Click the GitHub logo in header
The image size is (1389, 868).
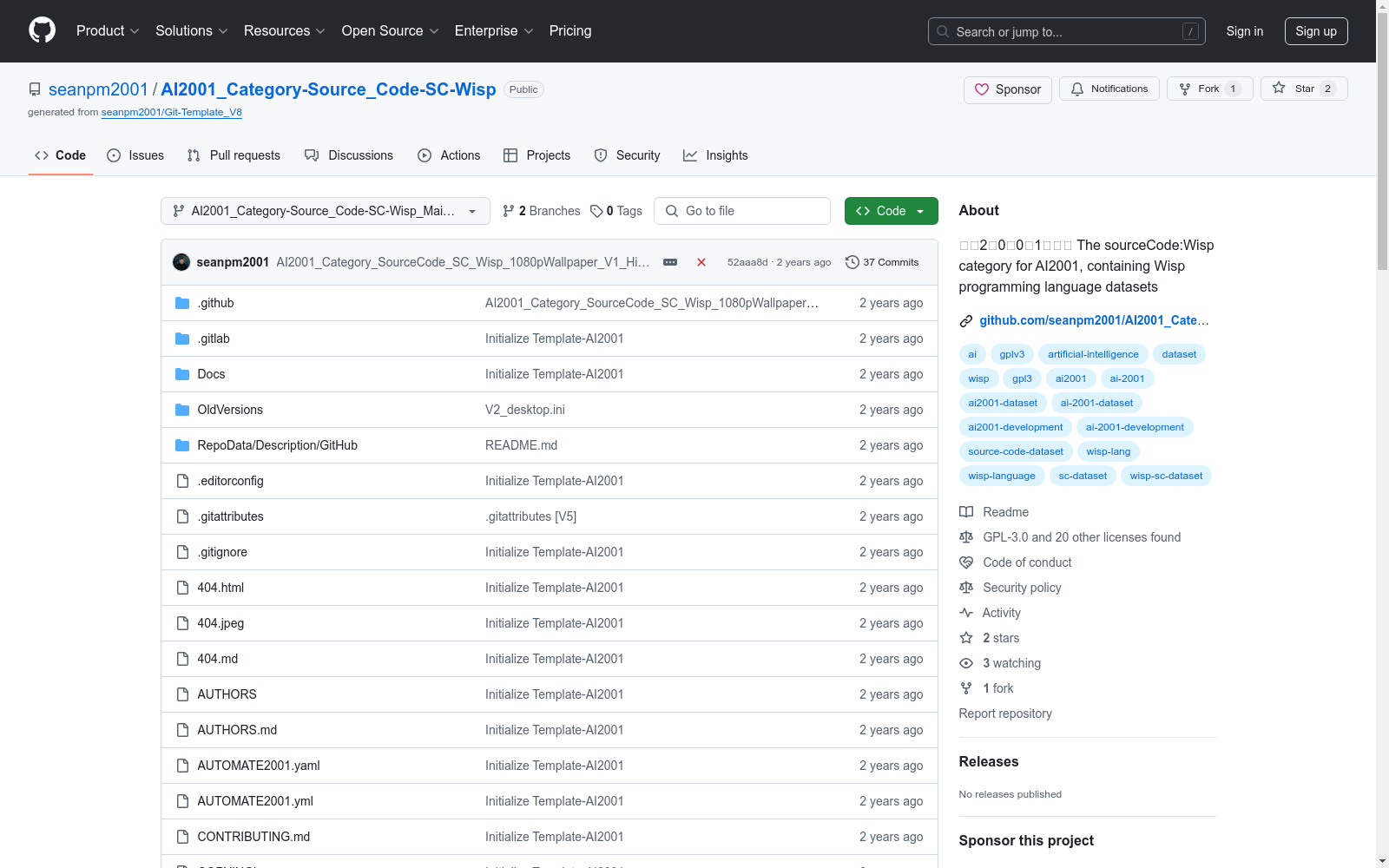[42, 30]
